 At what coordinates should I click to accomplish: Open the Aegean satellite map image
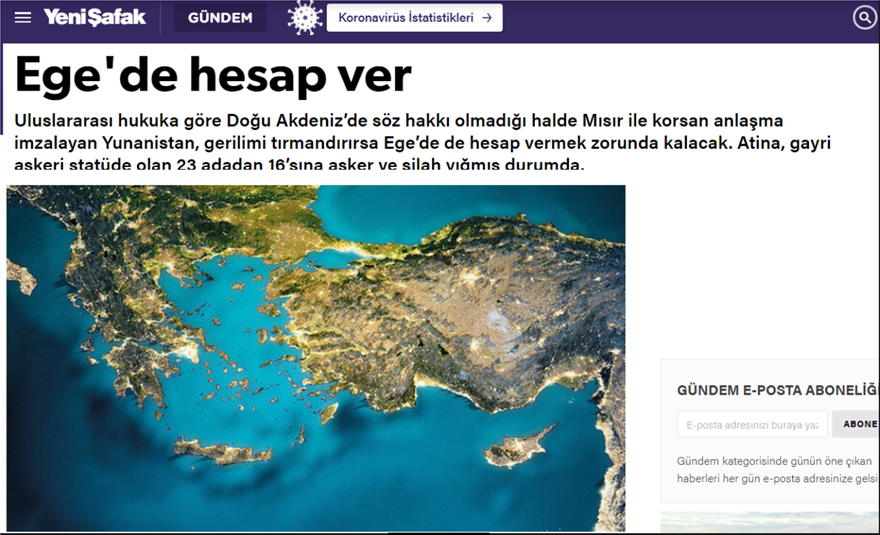316,358
